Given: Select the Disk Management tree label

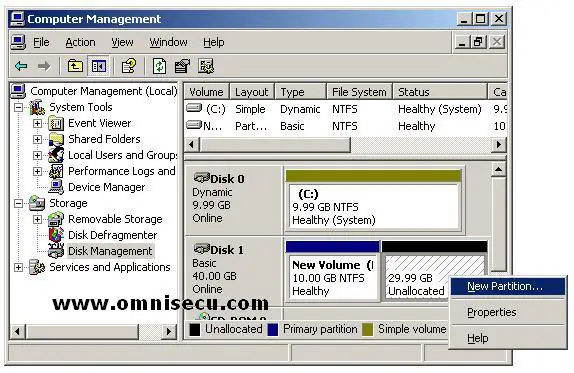Looking at the screenshot, I should coord(110,251).
